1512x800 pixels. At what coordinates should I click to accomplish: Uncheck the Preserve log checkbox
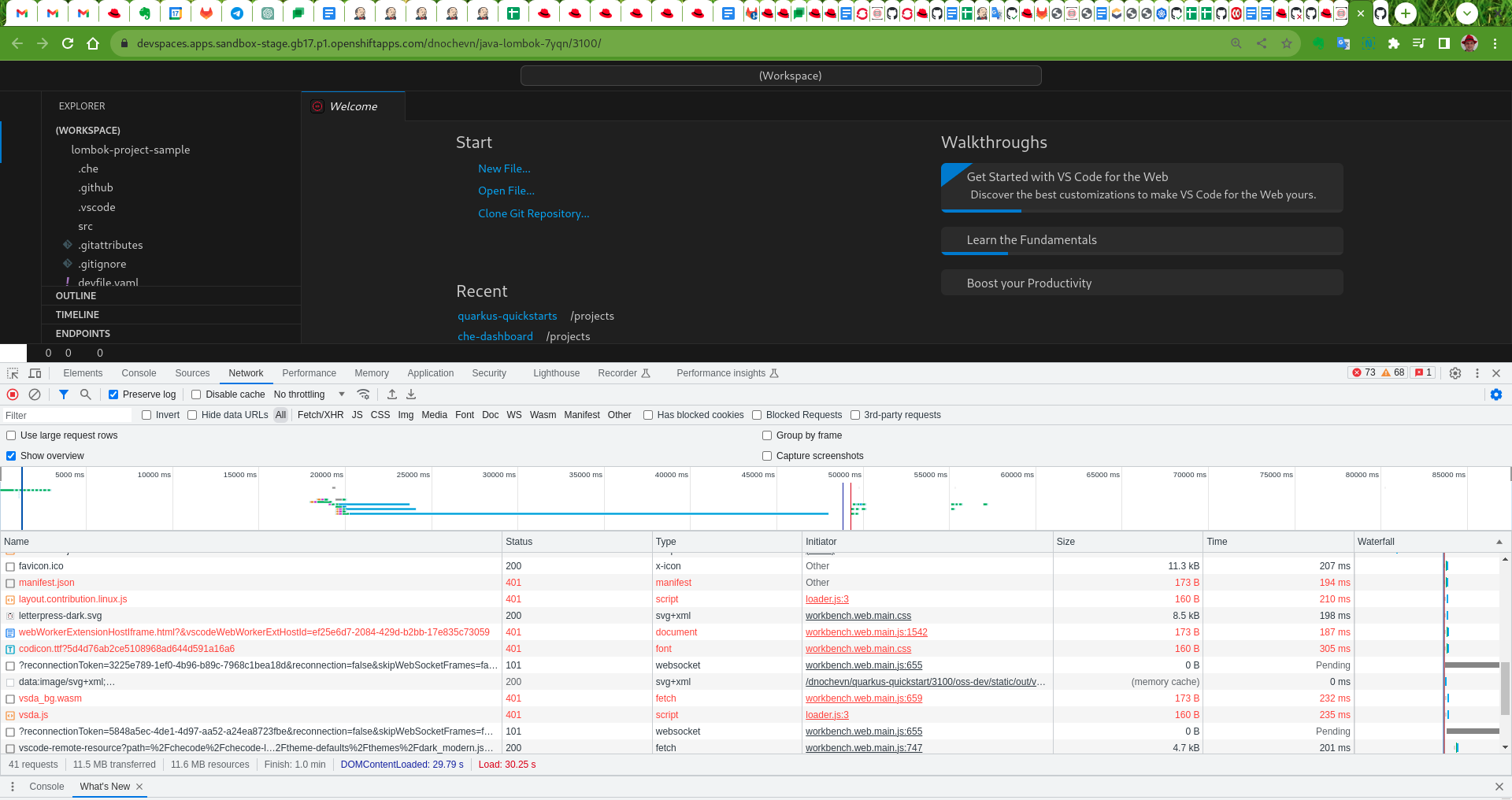coord(113,394)
